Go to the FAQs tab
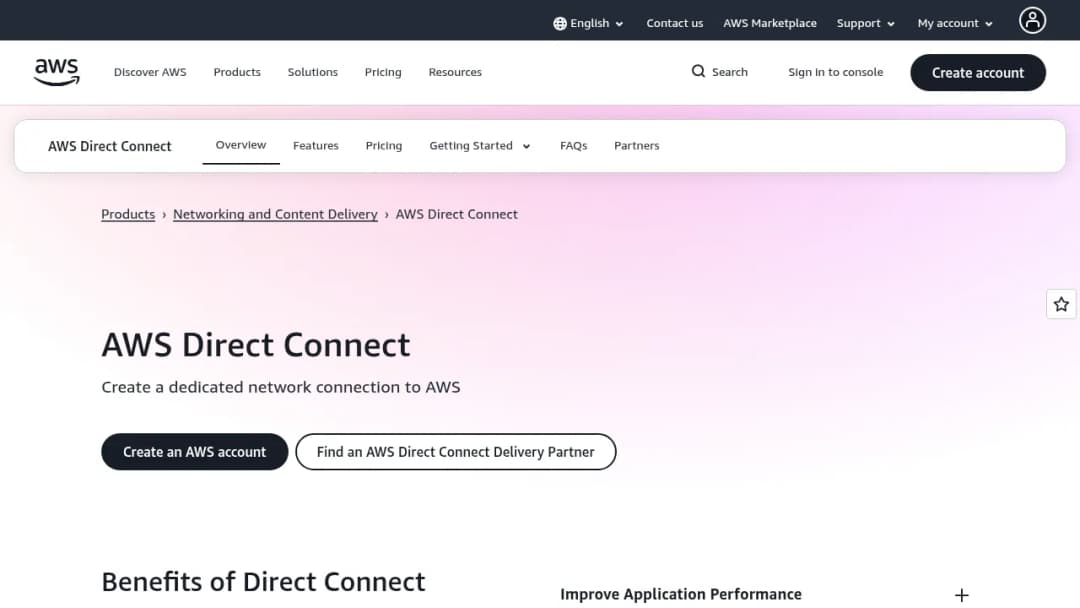 [574, 146]
